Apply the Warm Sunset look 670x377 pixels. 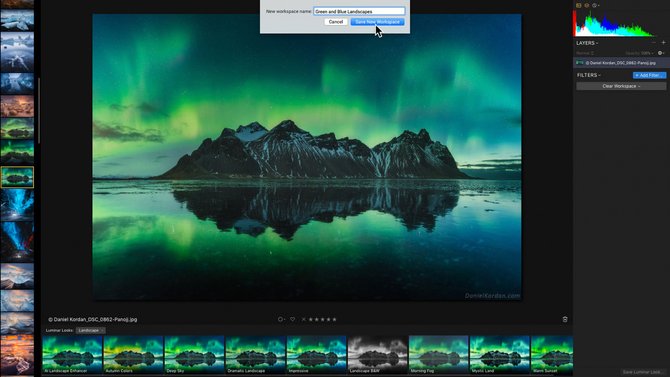pyautogui.click(x=552, y=355)
